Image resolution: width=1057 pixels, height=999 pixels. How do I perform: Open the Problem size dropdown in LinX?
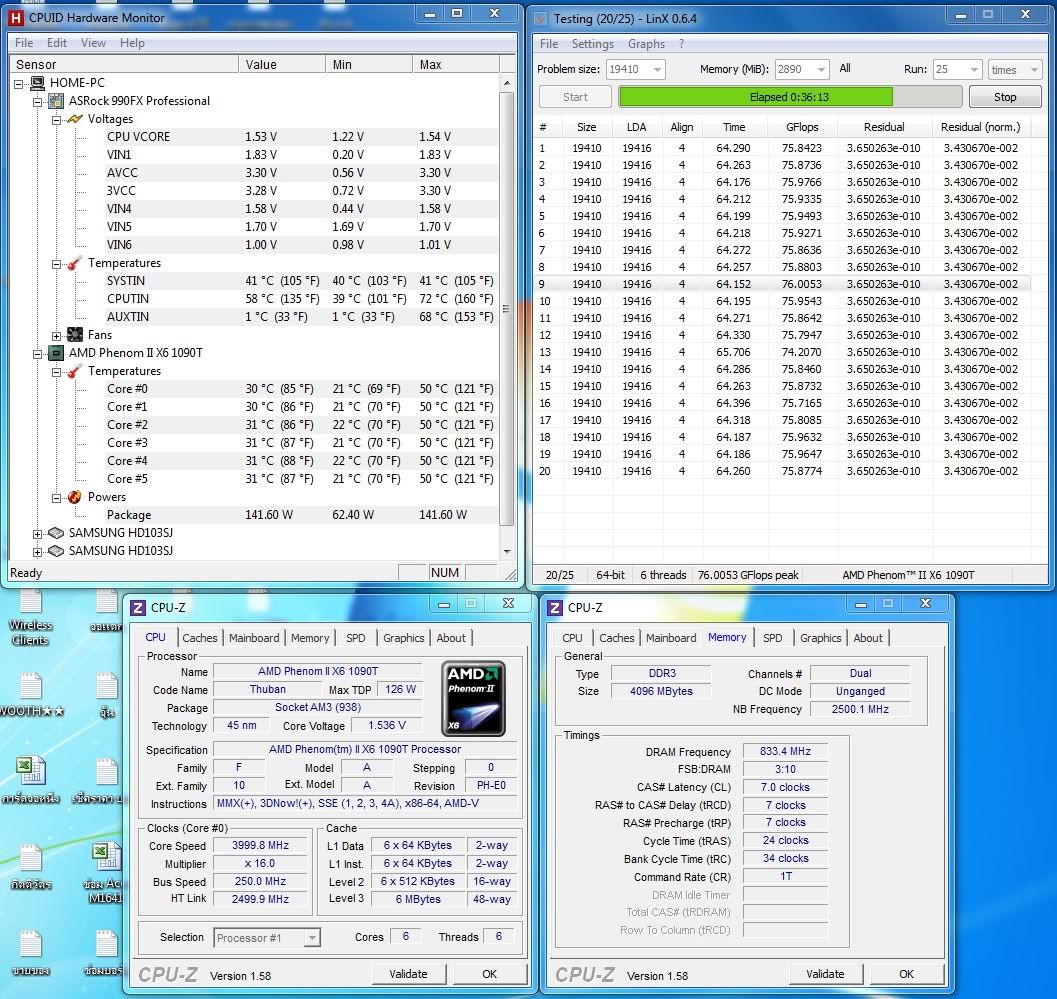658,69
